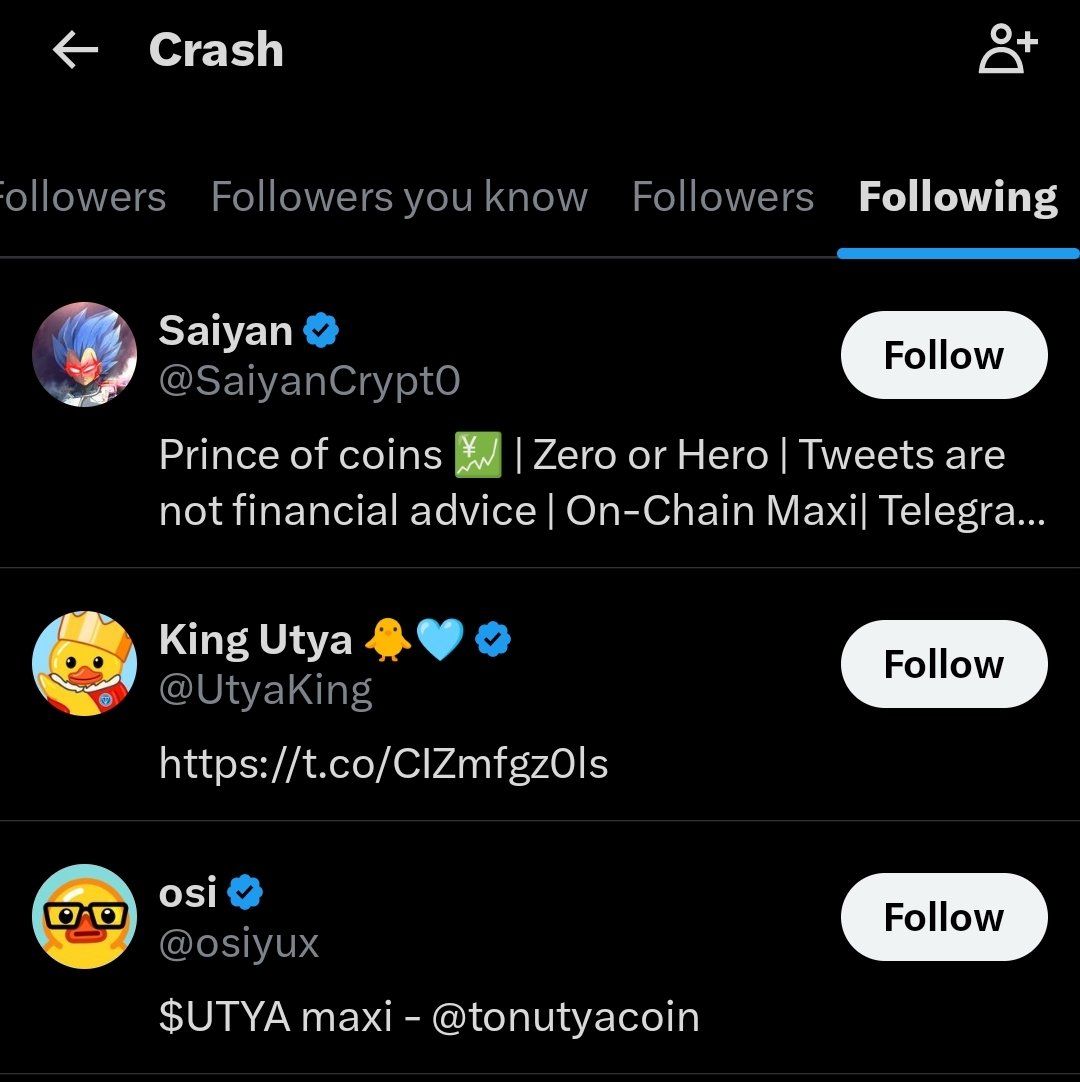Switch to Followers you know tab
Screen dimensions: 1080x1082
click(x=399, y=197)
